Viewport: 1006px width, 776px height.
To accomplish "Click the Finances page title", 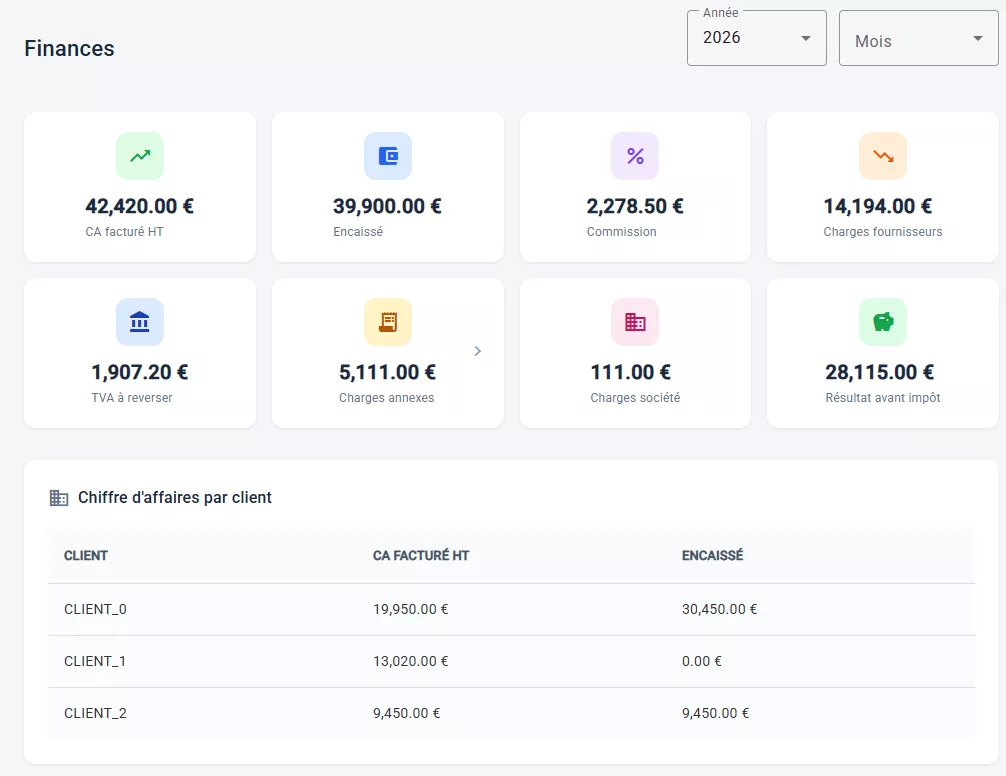I will 69,49.
